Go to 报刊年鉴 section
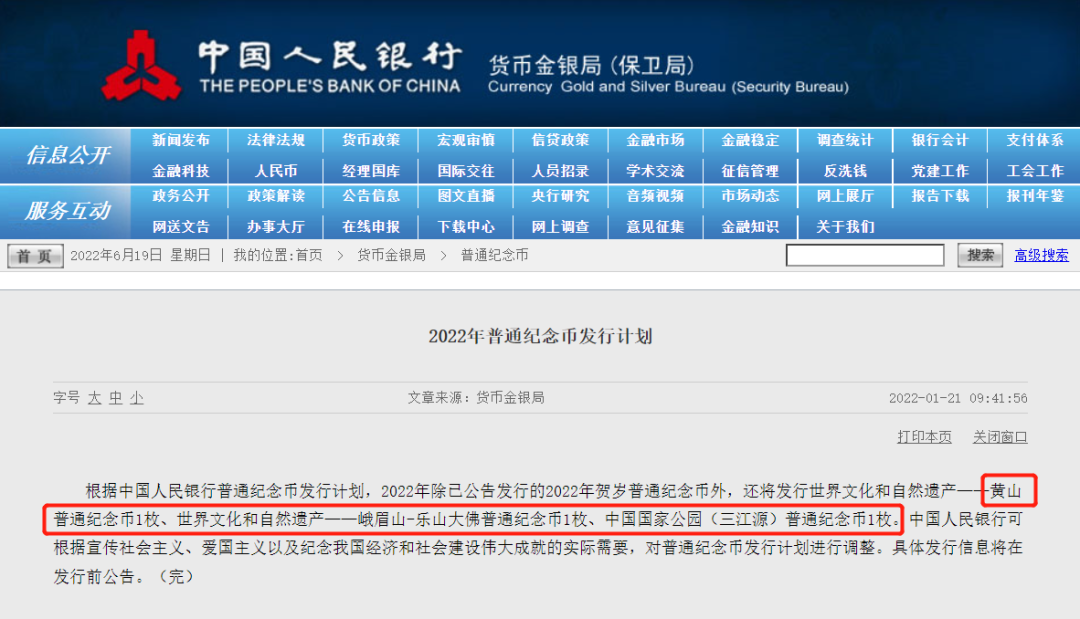Screen dimensions: 1080x619 tap(1035, 196)
